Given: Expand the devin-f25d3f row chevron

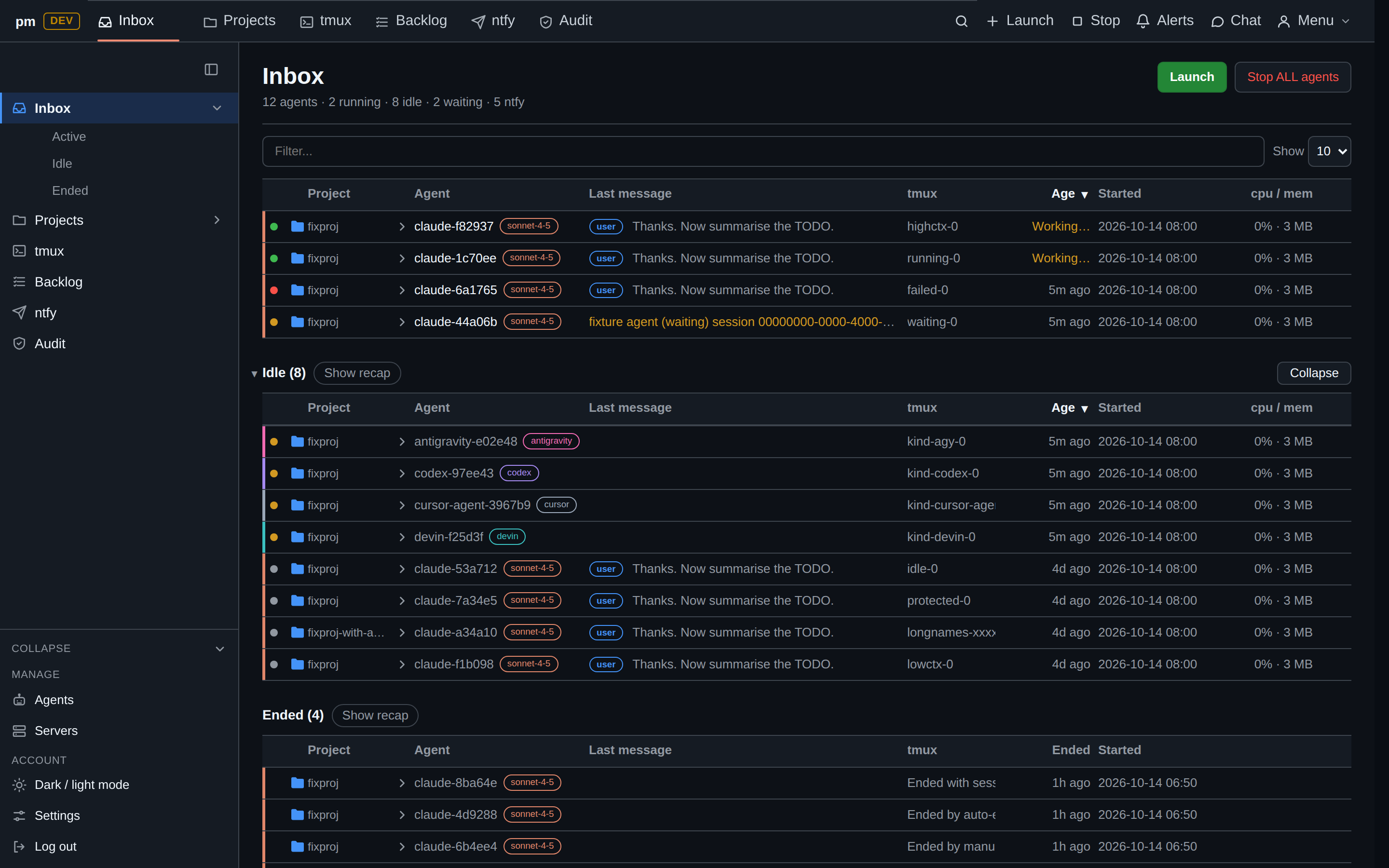Looking at the screenshot, I should 402,537.
